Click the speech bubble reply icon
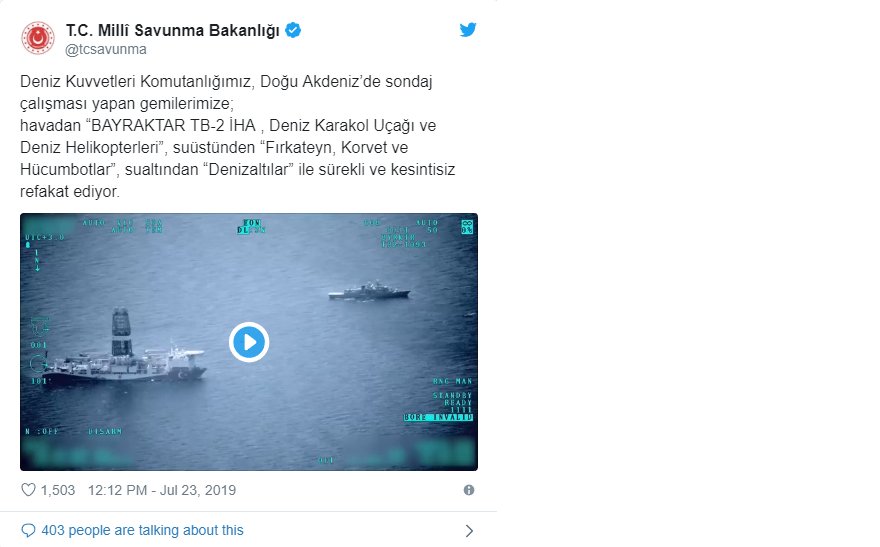The width and height of the screenshot is (880, 547). coord(28,530)
